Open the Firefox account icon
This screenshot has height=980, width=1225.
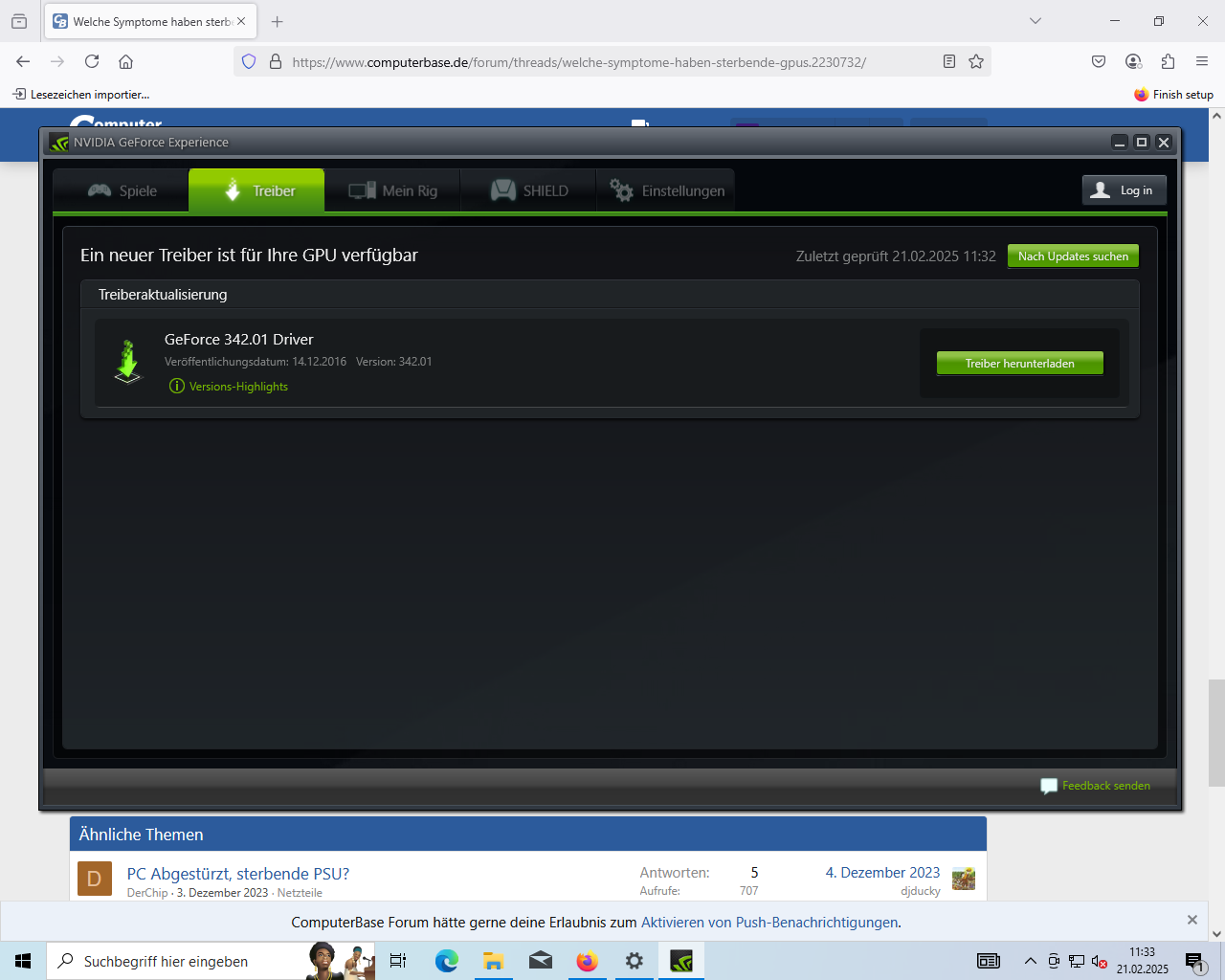pyautogui.click(x=1133, y=61)
